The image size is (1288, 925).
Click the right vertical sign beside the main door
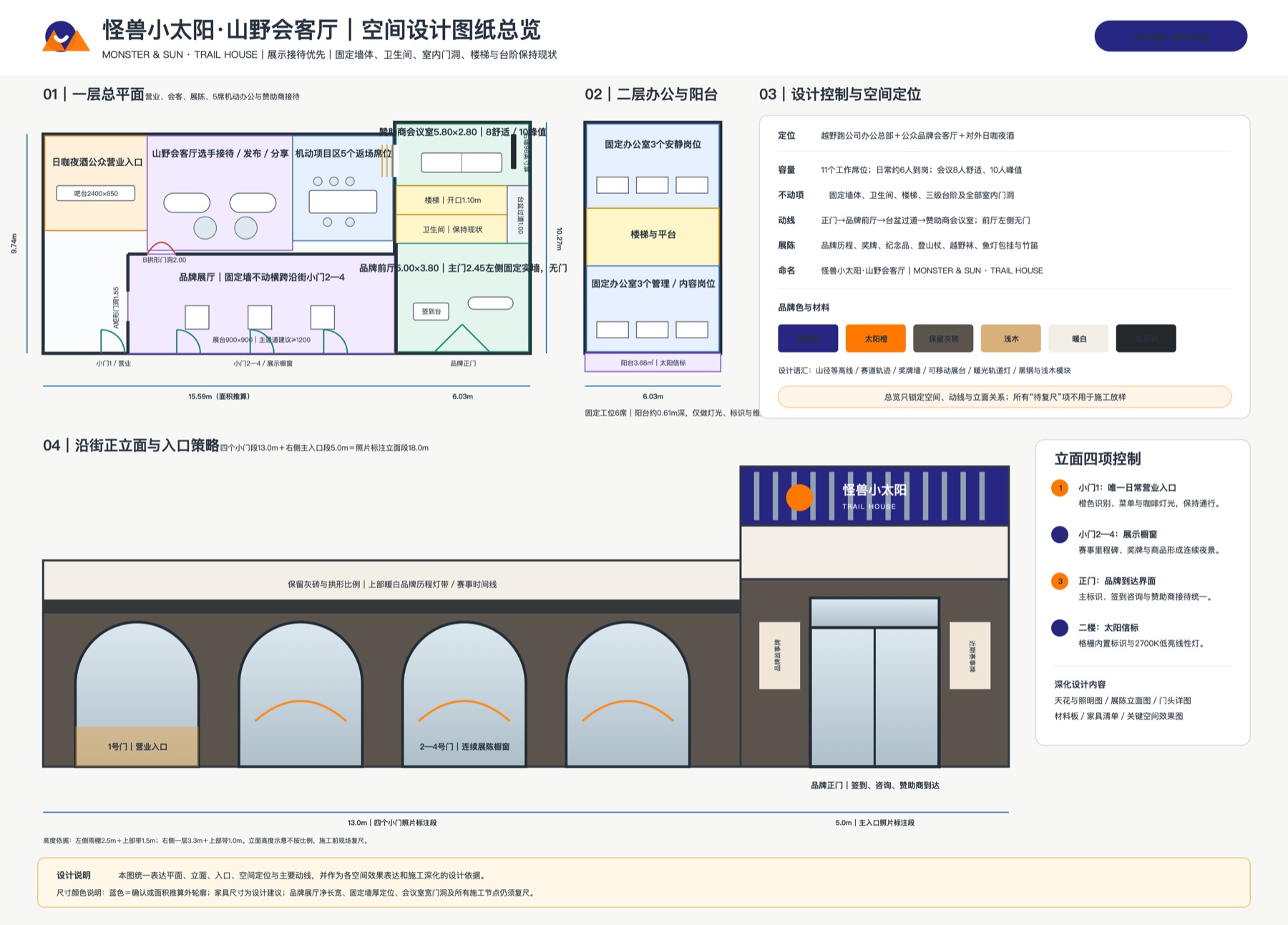(970, 655)
